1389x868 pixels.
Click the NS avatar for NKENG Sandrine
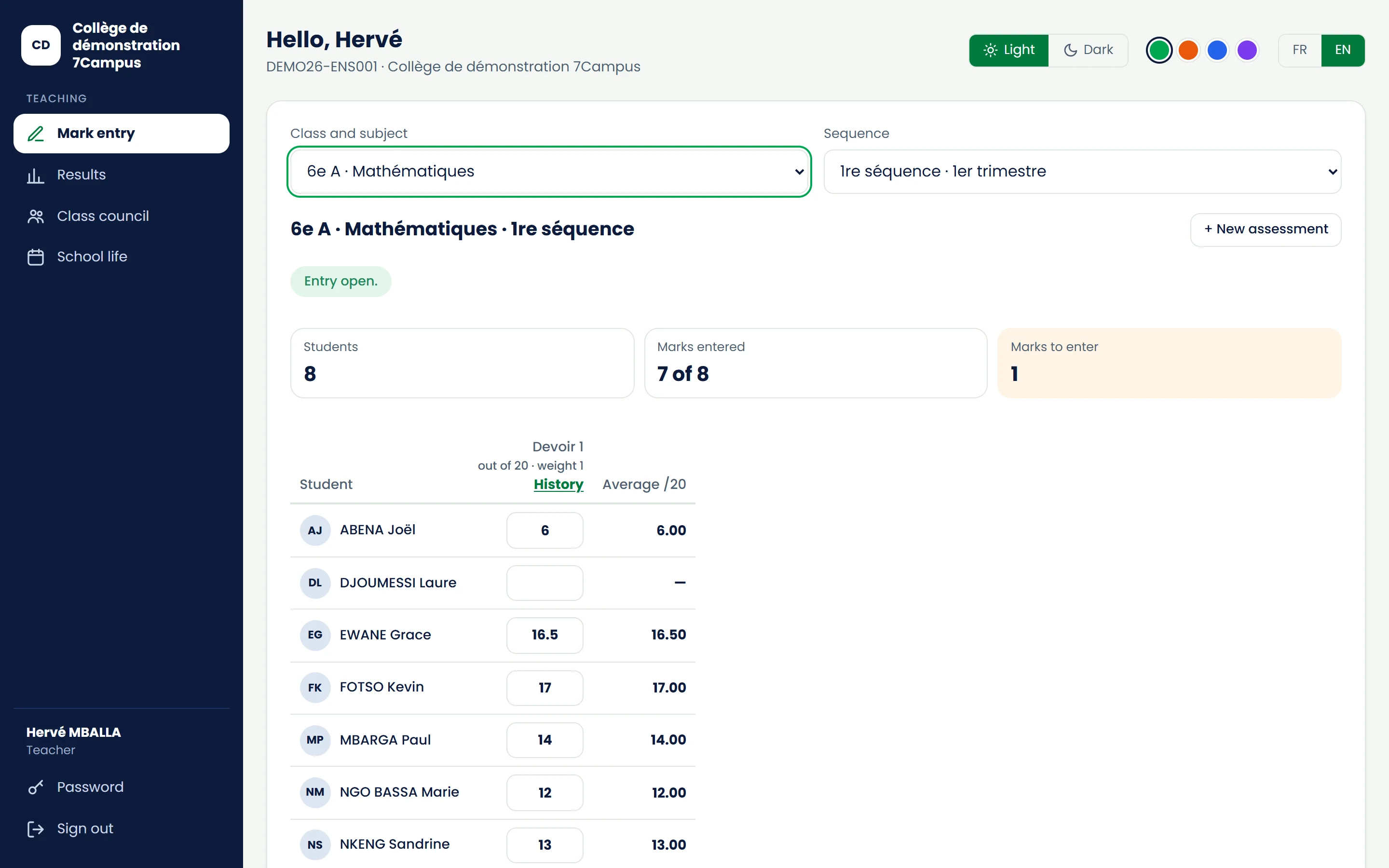click(315, 844)
